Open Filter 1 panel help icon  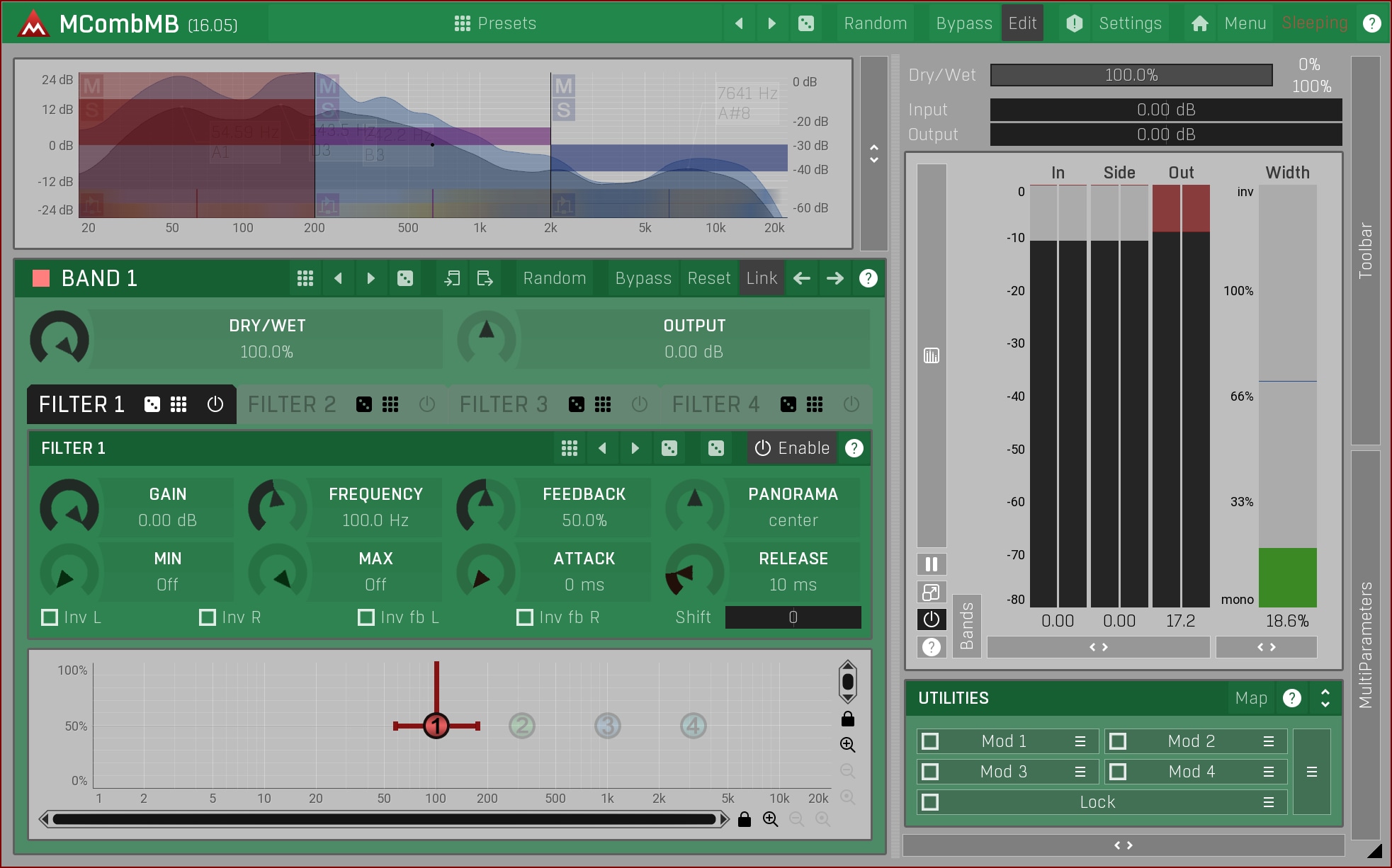(854, 448)
